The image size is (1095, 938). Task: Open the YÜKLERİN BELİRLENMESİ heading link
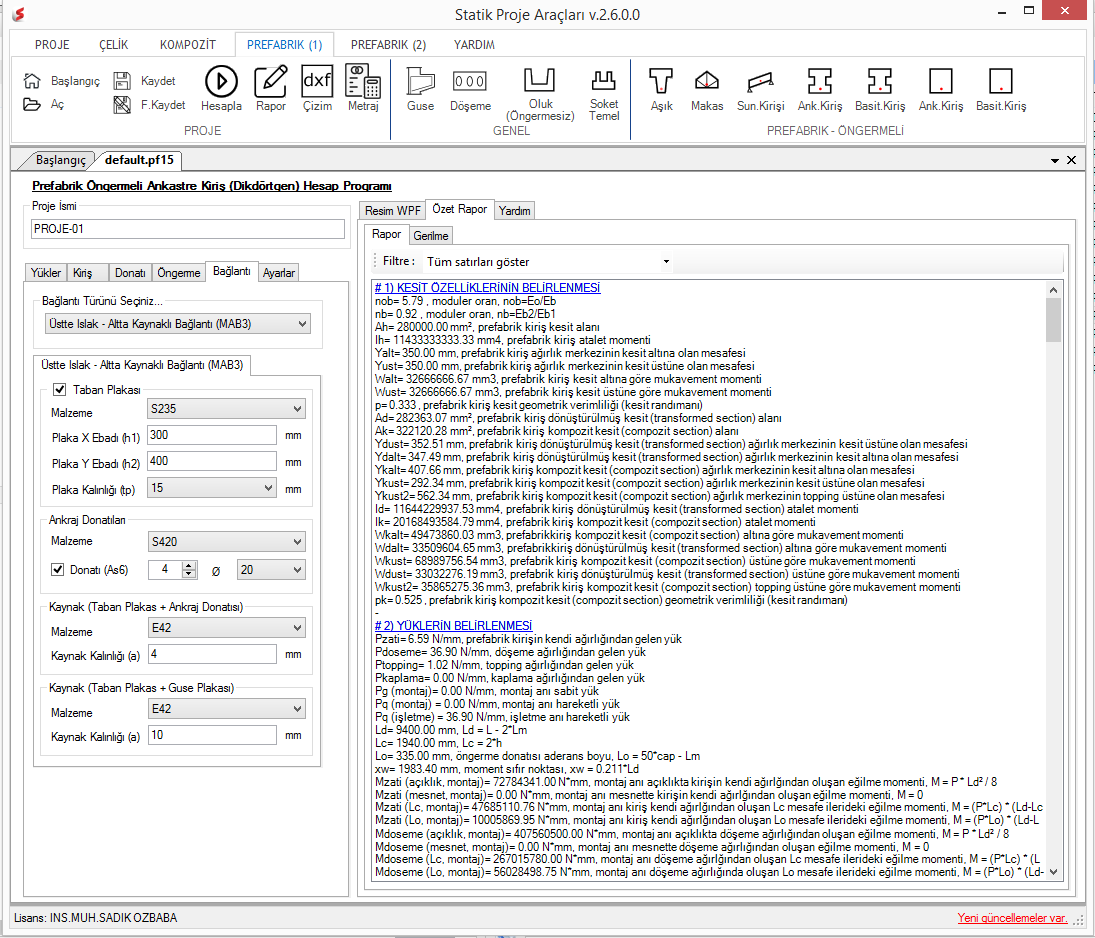point(454,626)
